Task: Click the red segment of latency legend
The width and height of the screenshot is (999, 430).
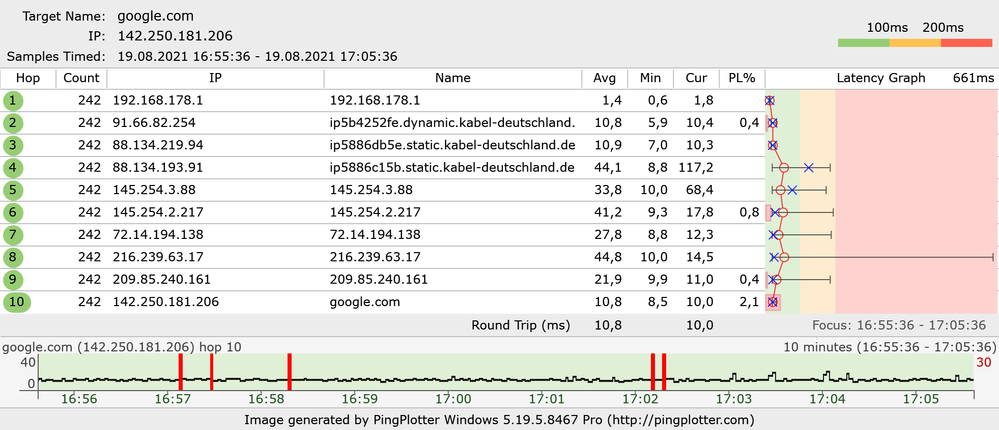Action: (x=967, y=43)
